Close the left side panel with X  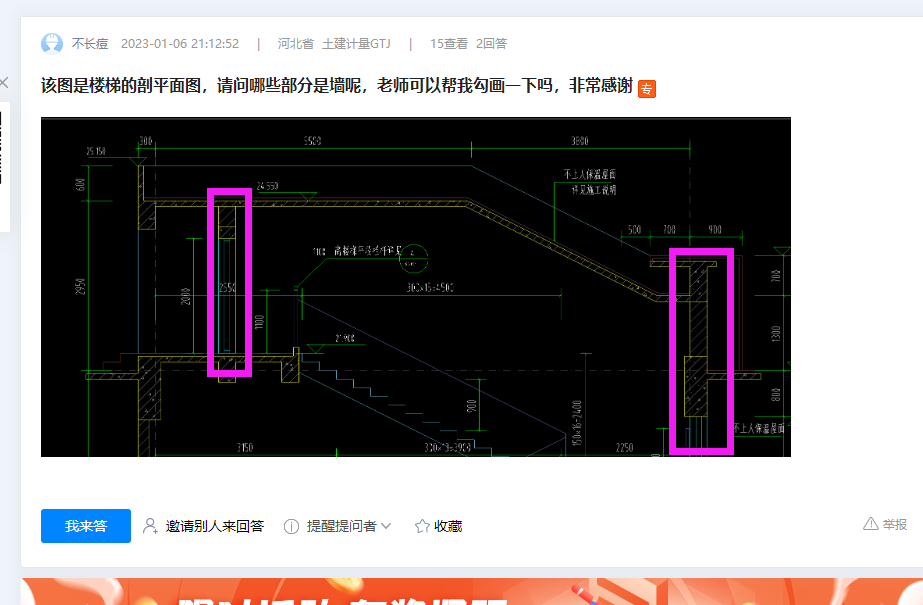click(x=4, y=83)
